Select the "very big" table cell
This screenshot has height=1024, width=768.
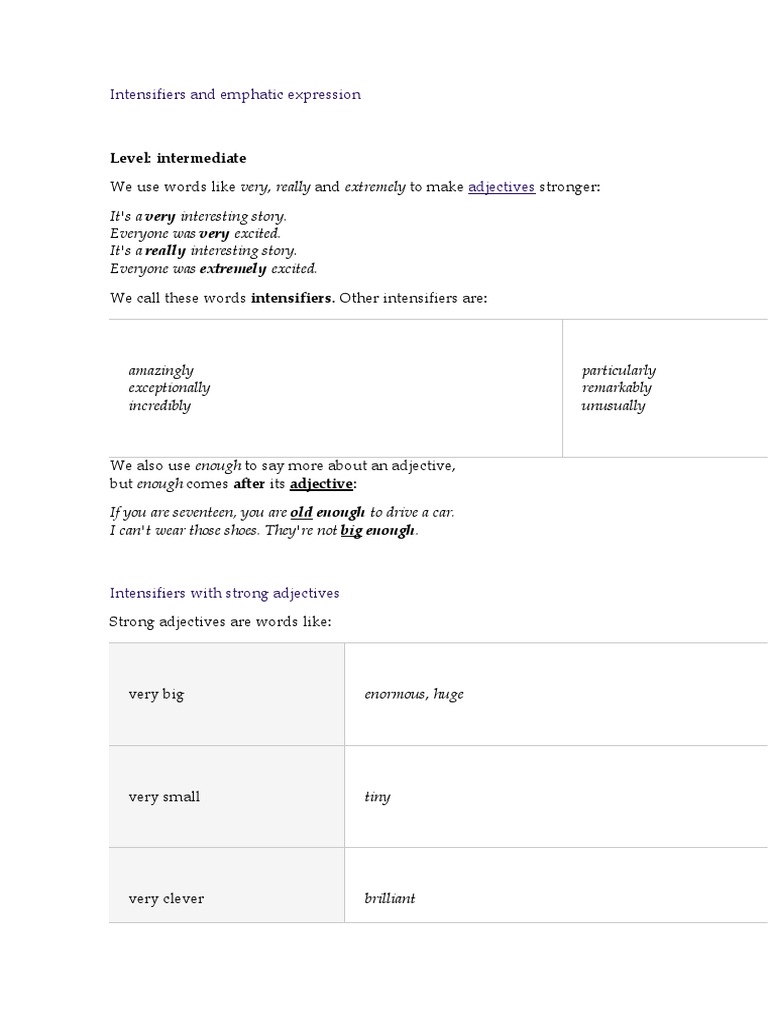click(157, 694)
